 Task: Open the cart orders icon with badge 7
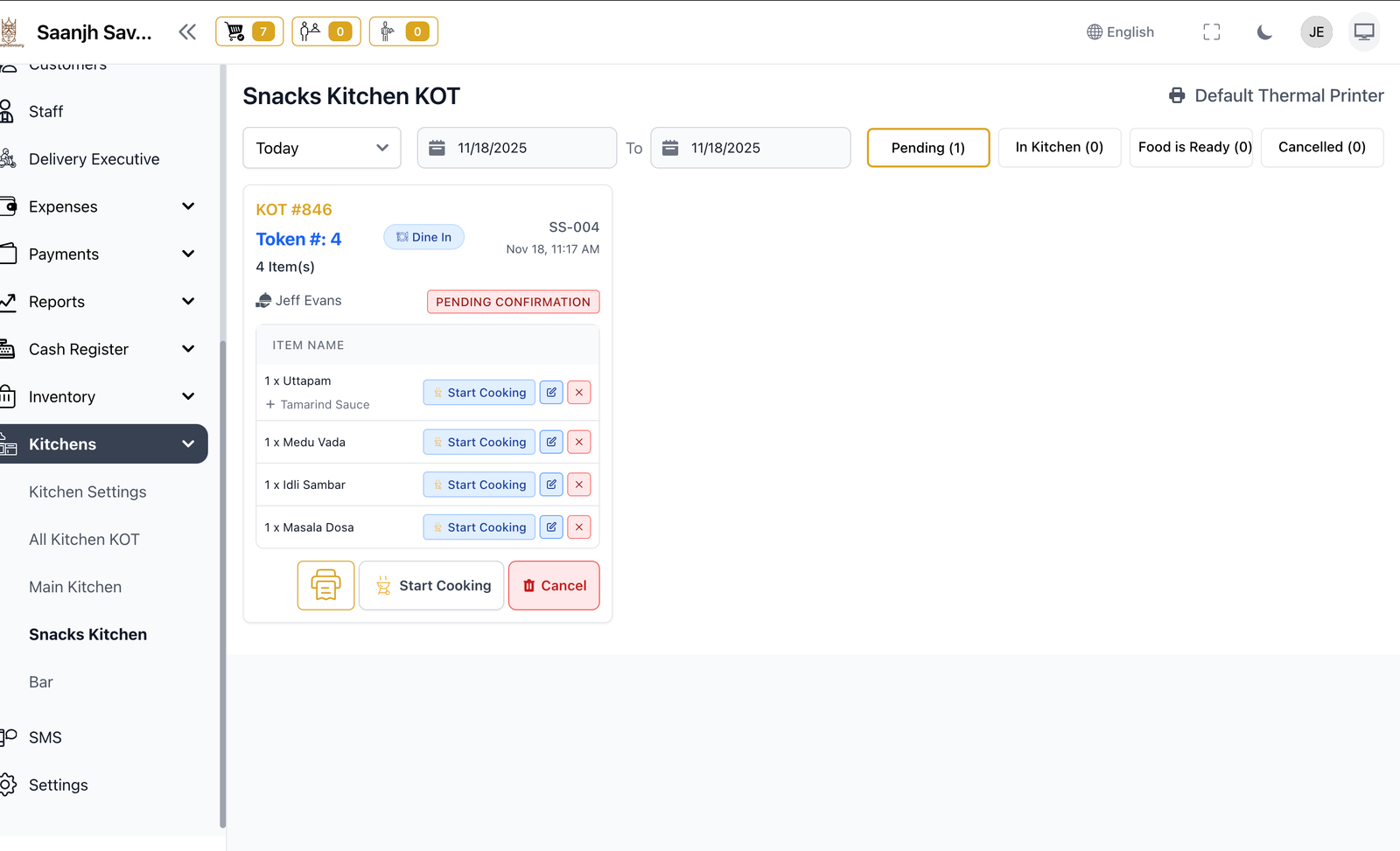click(248, 31)
